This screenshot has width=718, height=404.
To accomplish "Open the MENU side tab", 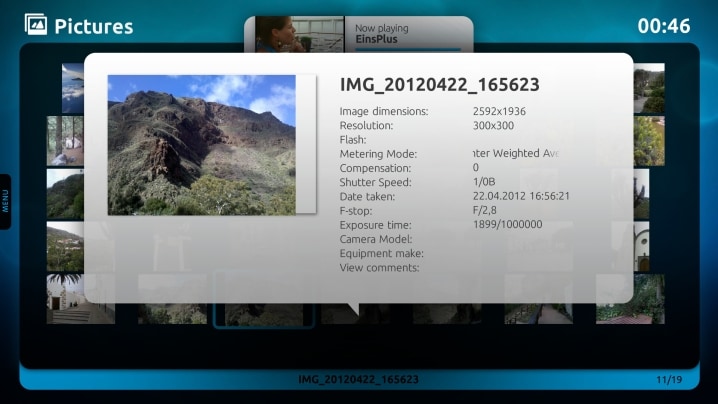I will pyautogui.click(x=6, y=202).
